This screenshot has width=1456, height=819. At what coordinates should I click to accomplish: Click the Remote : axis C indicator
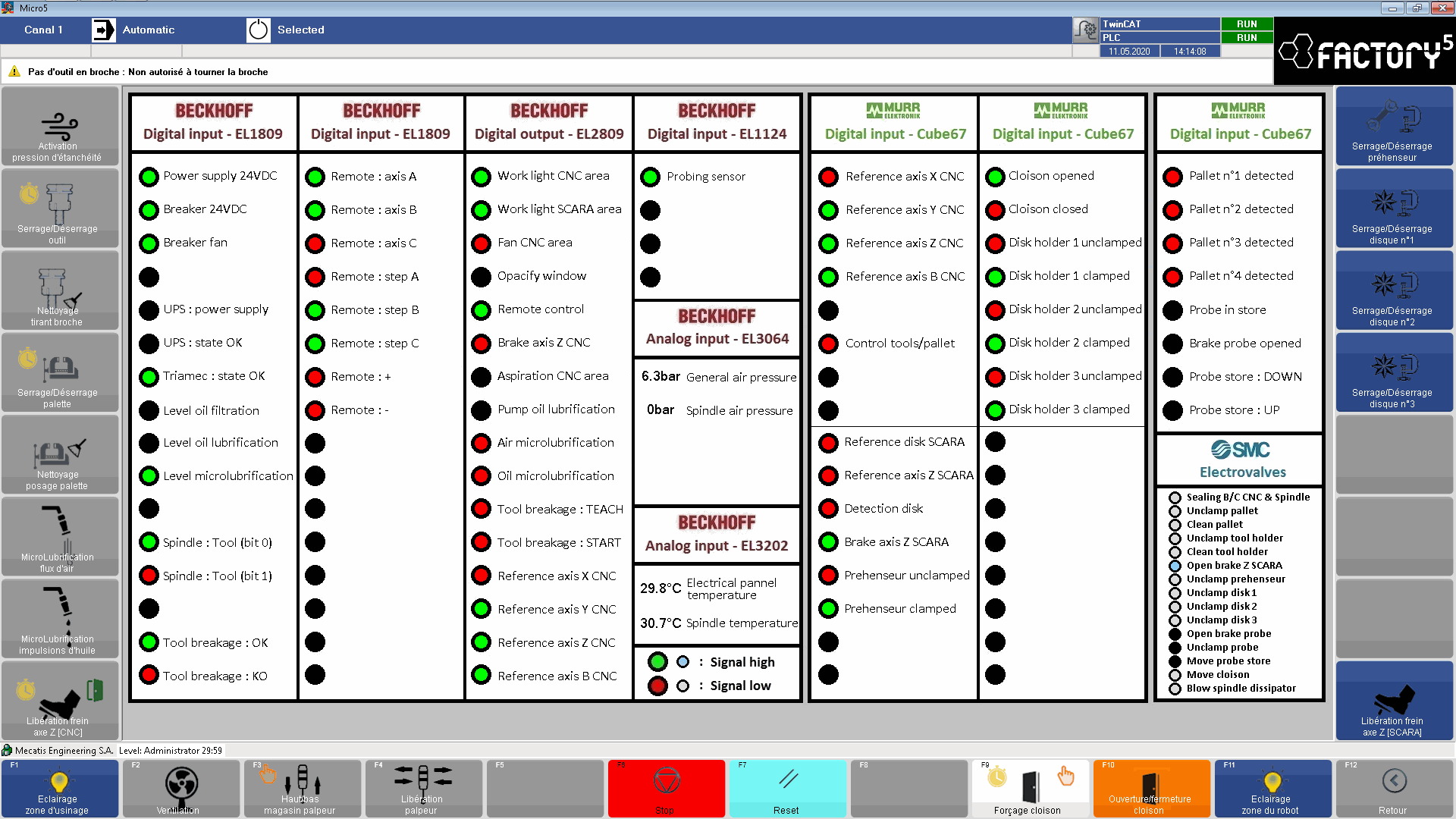click(x=315, y=243)
